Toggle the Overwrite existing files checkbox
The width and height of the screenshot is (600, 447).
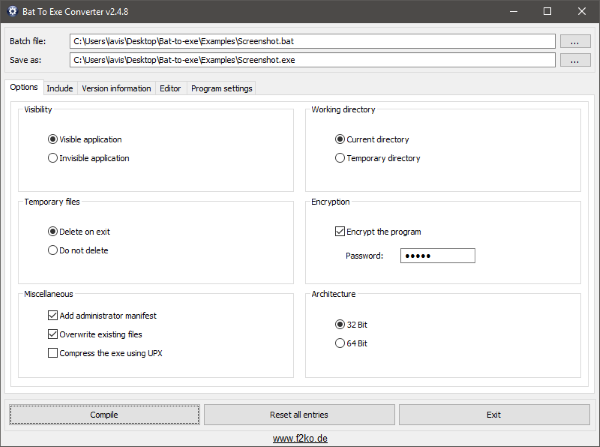95,334
